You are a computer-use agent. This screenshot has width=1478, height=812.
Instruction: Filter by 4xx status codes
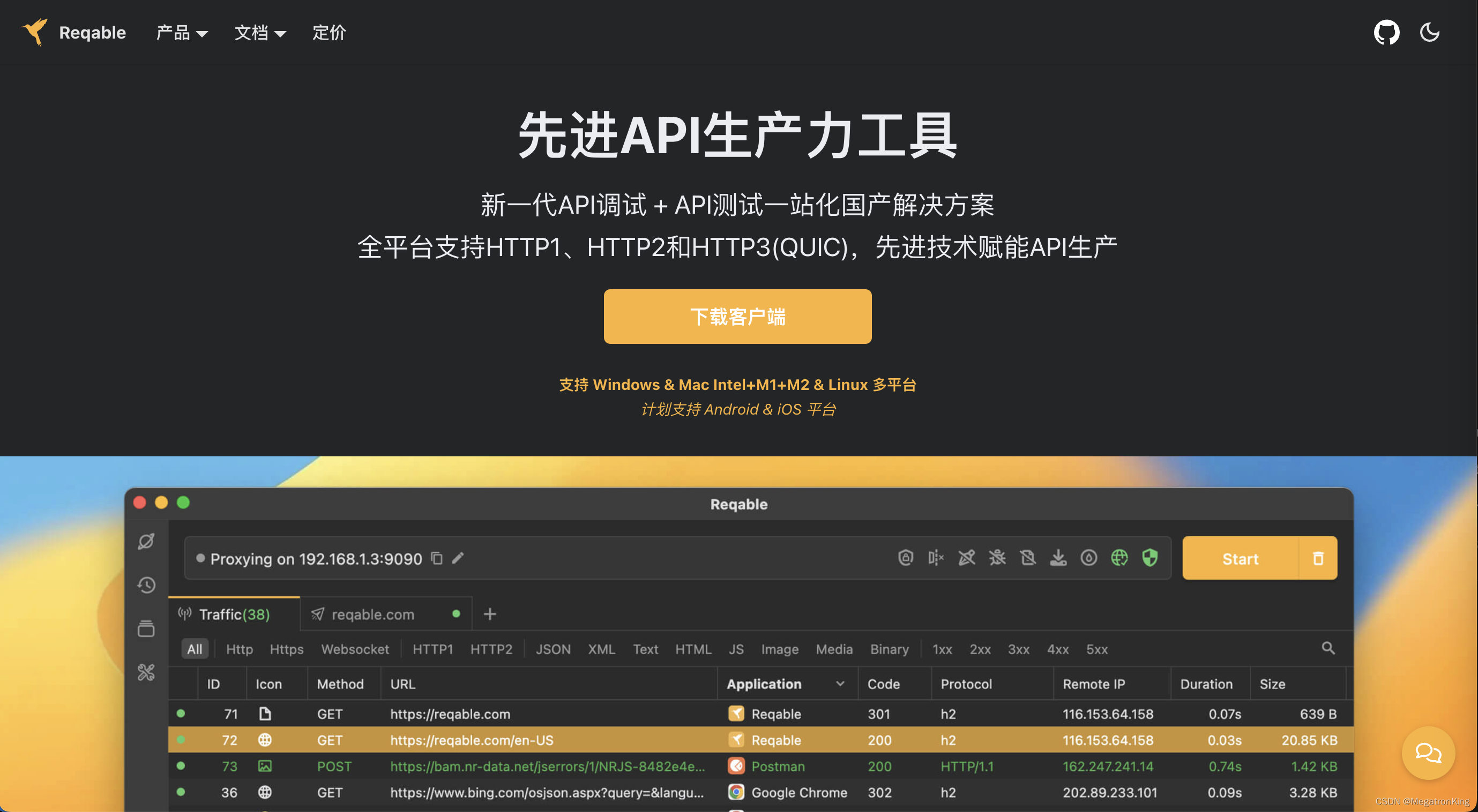(1057, 649)
